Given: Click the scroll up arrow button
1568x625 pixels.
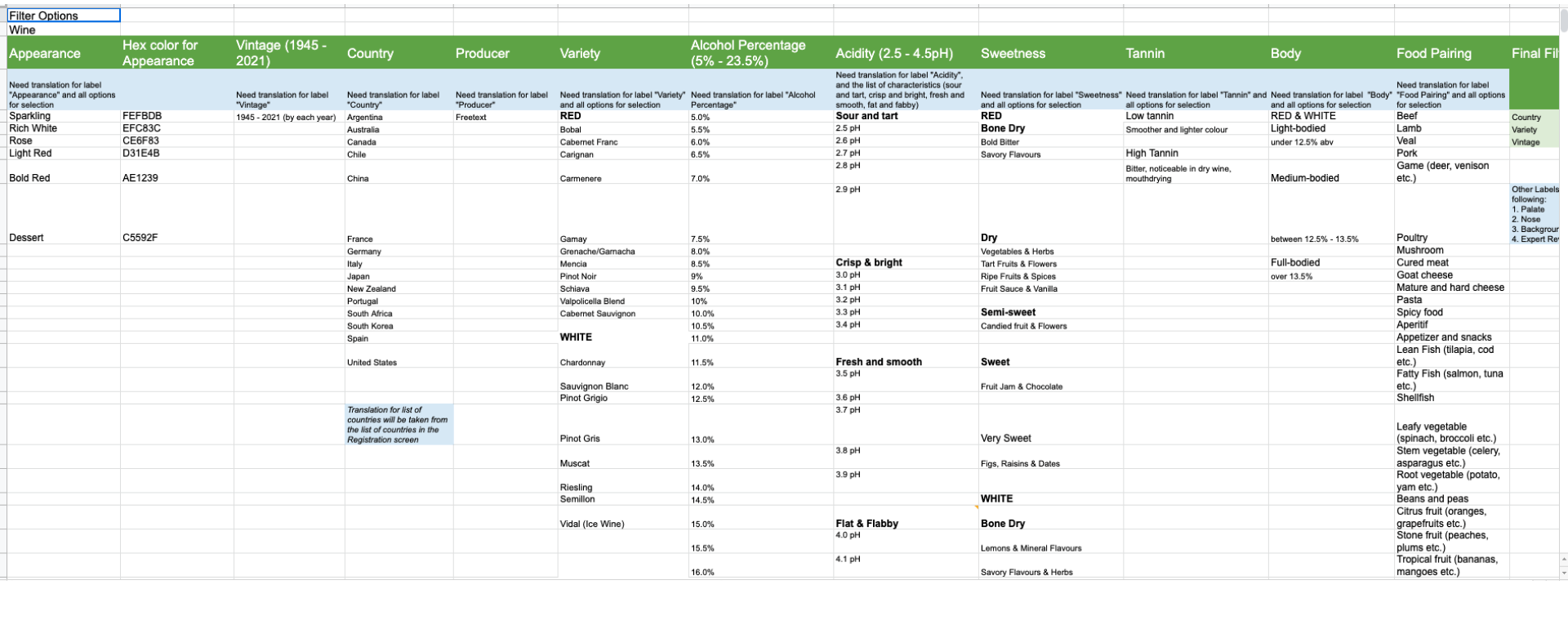Looking at the screenshot, I should [1562, 560].
